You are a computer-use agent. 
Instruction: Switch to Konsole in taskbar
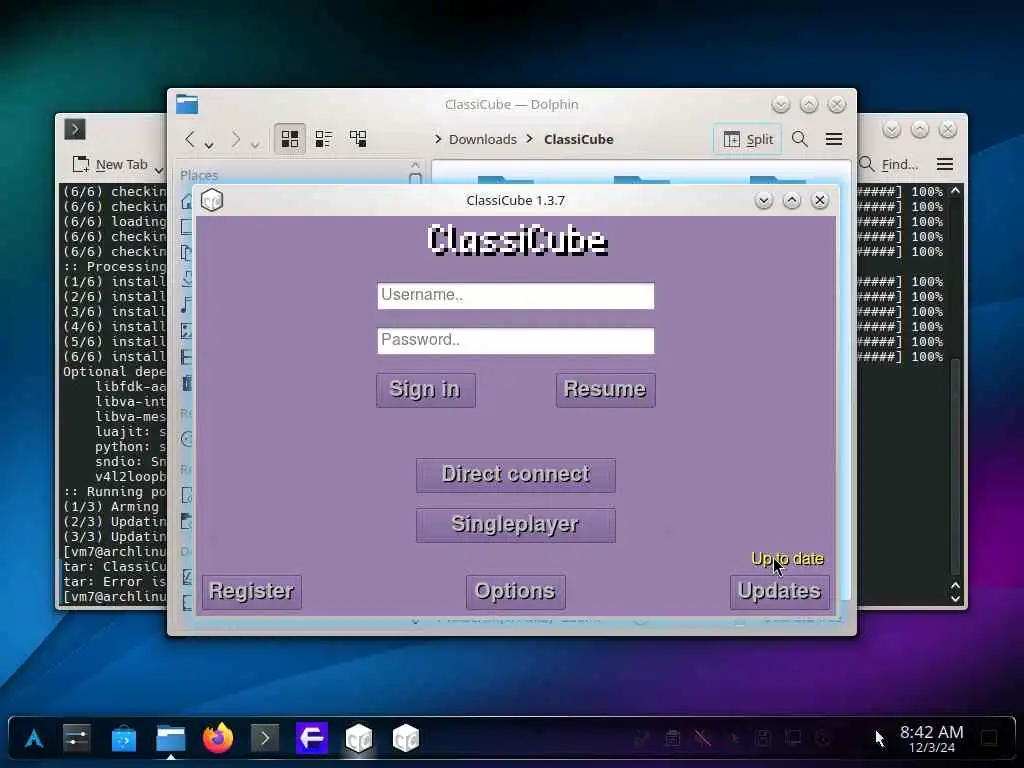coord(264,739)
